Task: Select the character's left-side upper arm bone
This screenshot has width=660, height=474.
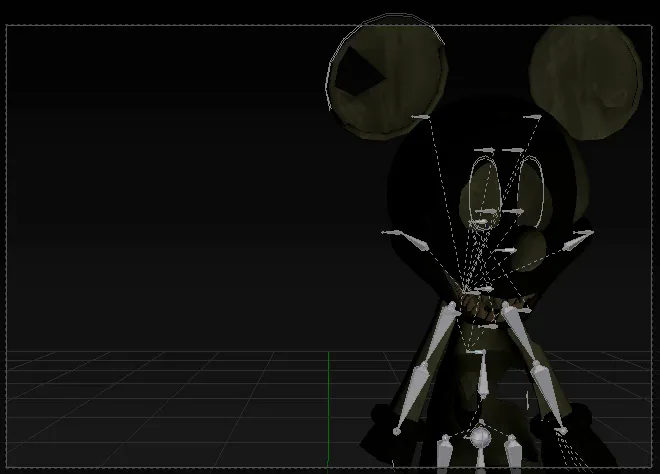Action: (x=441, y=333)
